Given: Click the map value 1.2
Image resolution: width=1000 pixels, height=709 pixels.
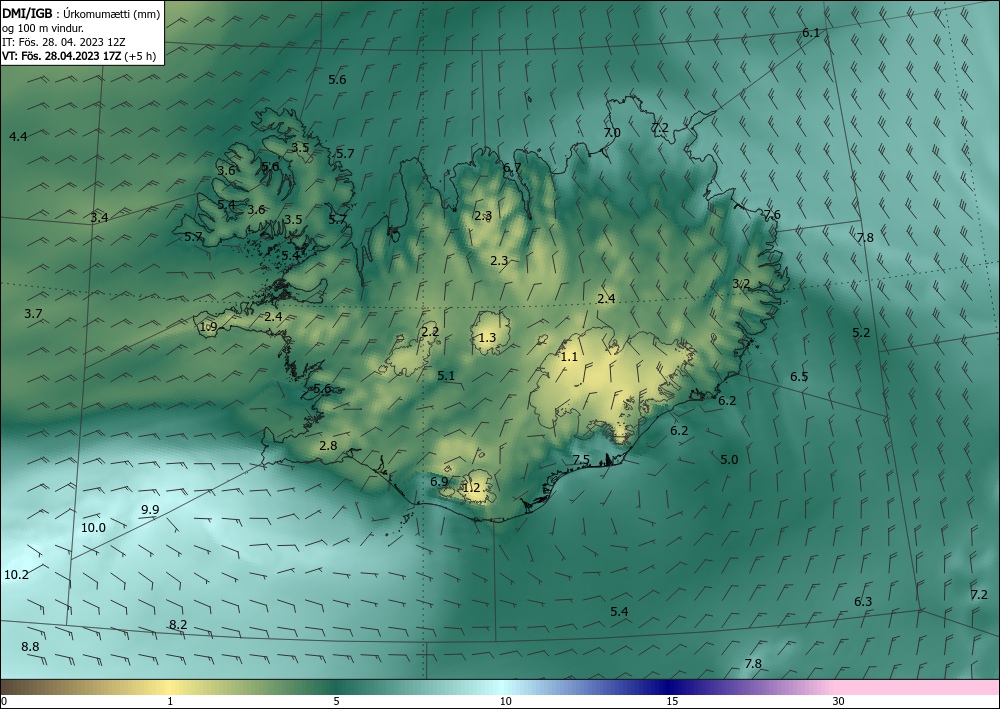Looking at the screenshot, I should (x=471, y=488).
